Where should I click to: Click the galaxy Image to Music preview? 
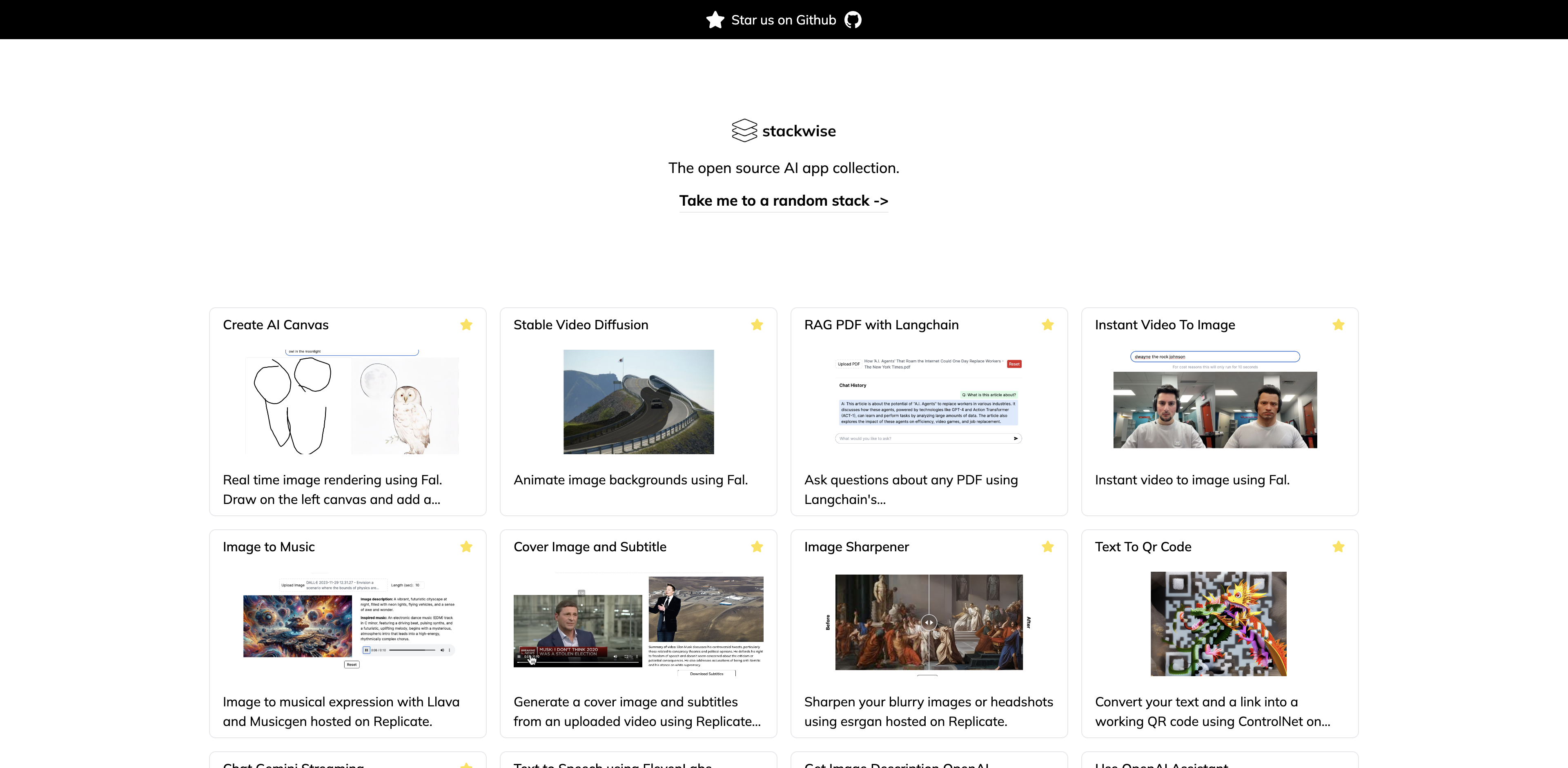click(297, 626)
